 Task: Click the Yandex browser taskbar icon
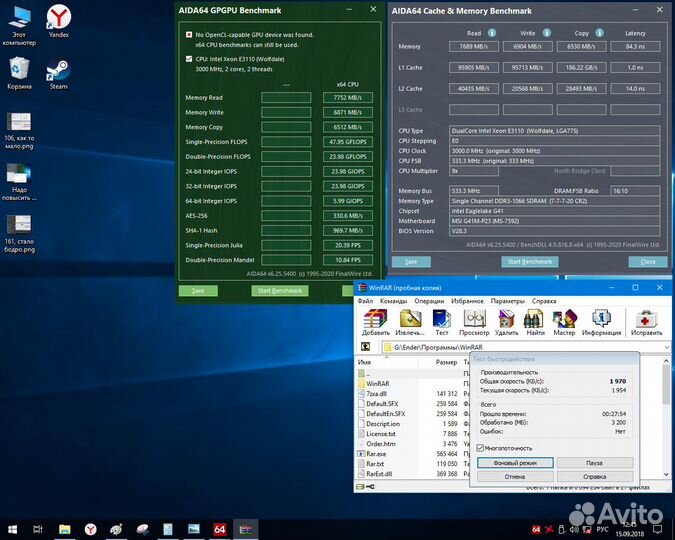[90, 529]
